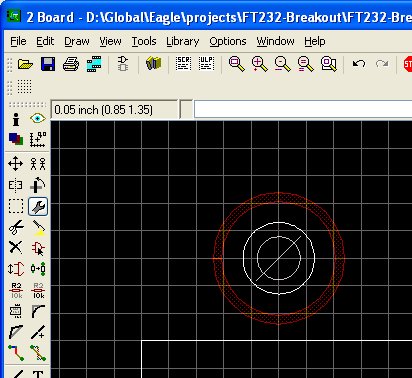Click the Zoom in magnifier
Screen dimensions: 412x378
pyautogui.click(x=260, y=64)
